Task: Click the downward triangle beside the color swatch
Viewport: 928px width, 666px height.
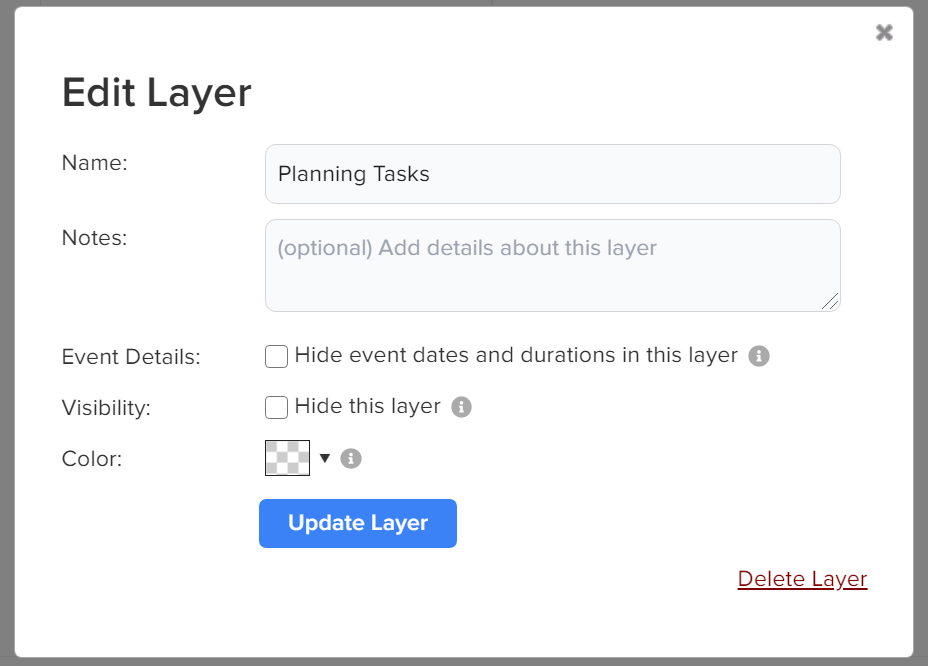Action: pos(325,458)
